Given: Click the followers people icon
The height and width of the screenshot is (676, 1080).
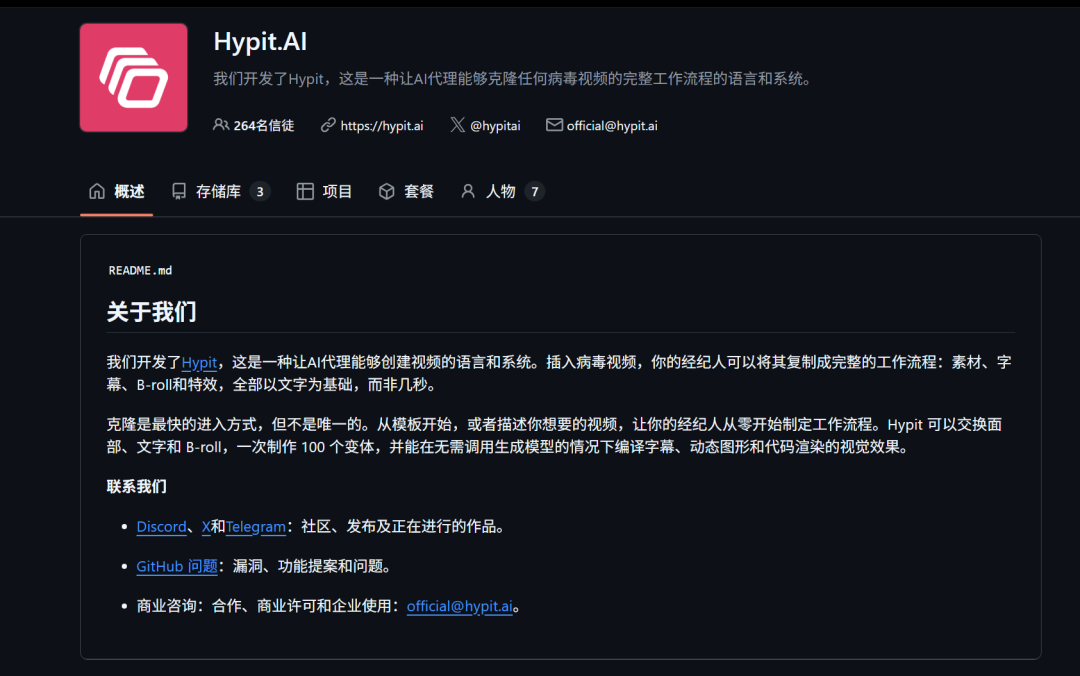Looking at the screenshot, I should (x=220, y=125).
